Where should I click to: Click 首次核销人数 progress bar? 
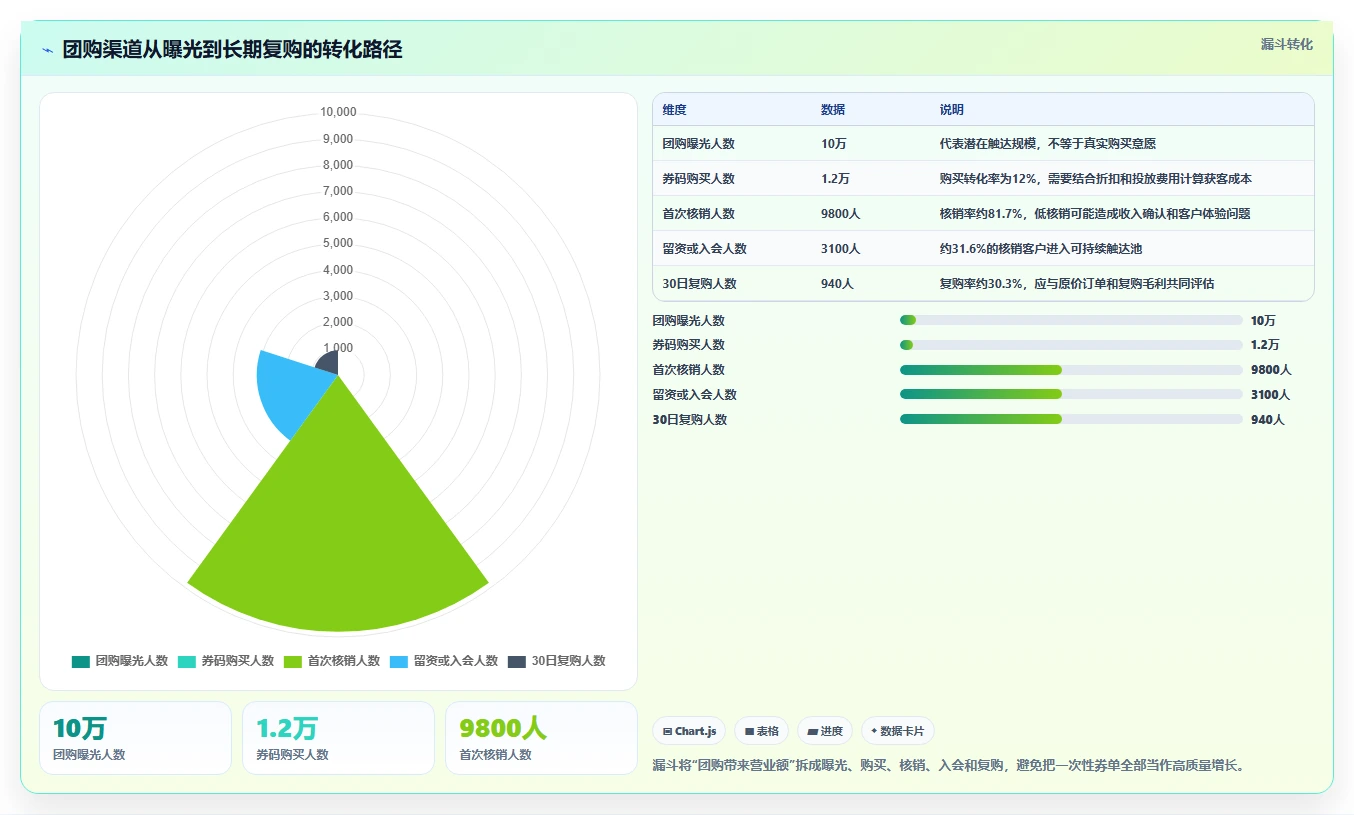click(1071, 370)
